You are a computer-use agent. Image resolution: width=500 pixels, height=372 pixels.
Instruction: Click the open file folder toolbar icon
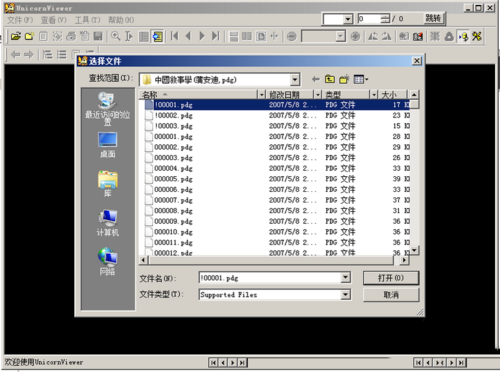(x=16, y=36)
